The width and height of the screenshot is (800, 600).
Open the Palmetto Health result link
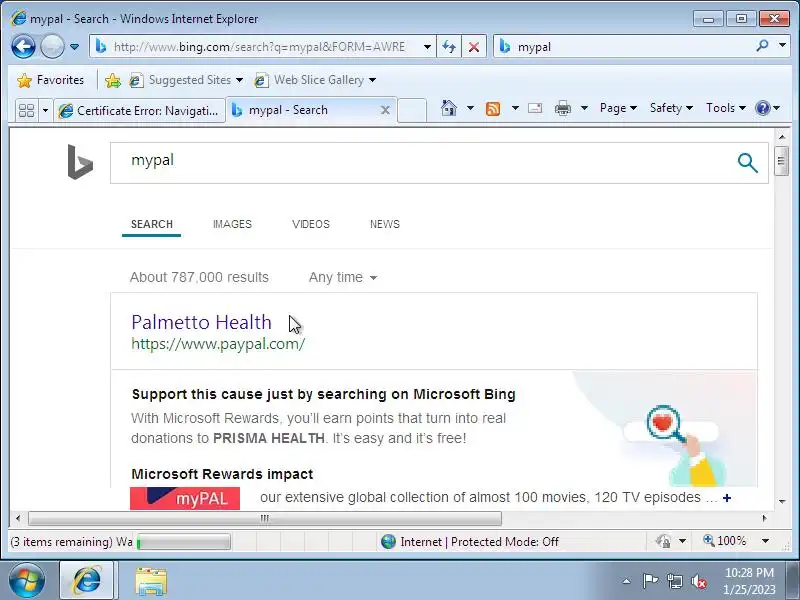pos(201,322)
